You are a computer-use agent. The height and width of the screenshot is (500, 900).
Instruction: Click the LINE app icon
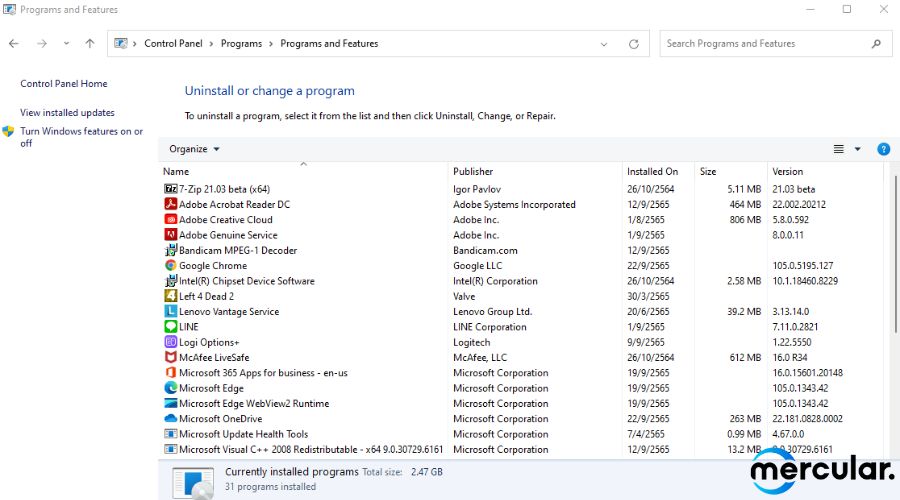170,327
